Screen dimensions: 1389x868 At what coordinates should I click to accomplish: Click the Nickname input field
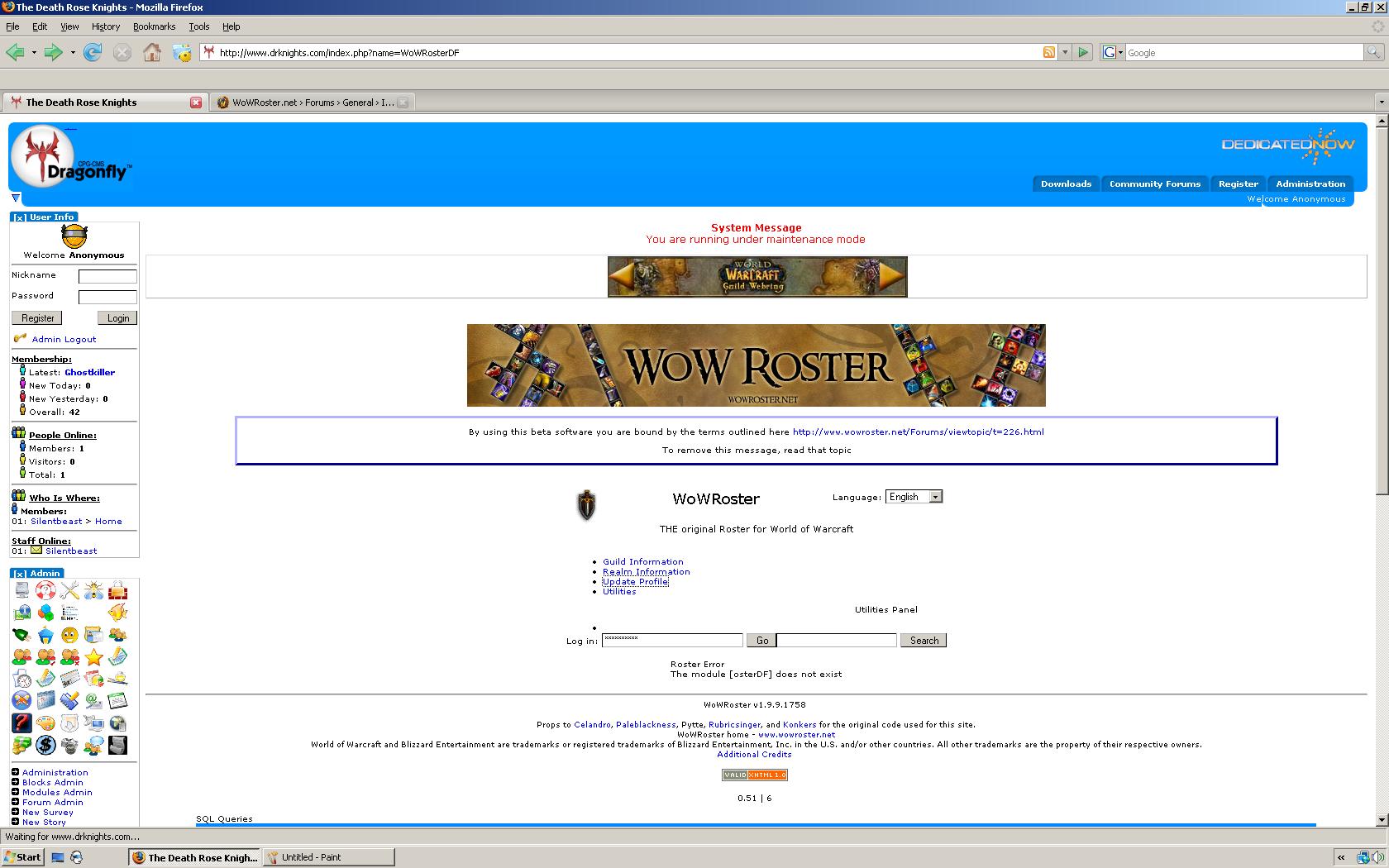107,276
